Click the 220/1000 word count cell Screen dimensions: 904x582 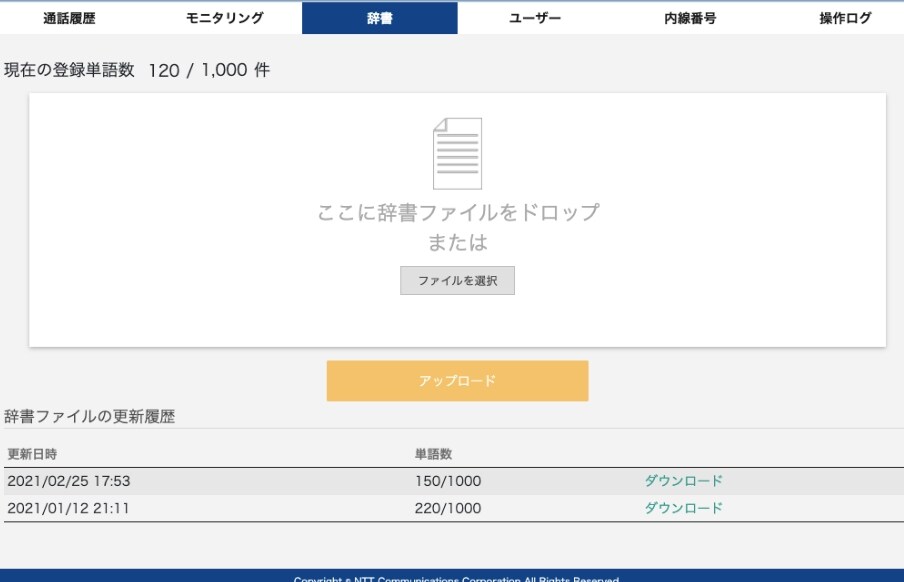(x=448, y=508)
